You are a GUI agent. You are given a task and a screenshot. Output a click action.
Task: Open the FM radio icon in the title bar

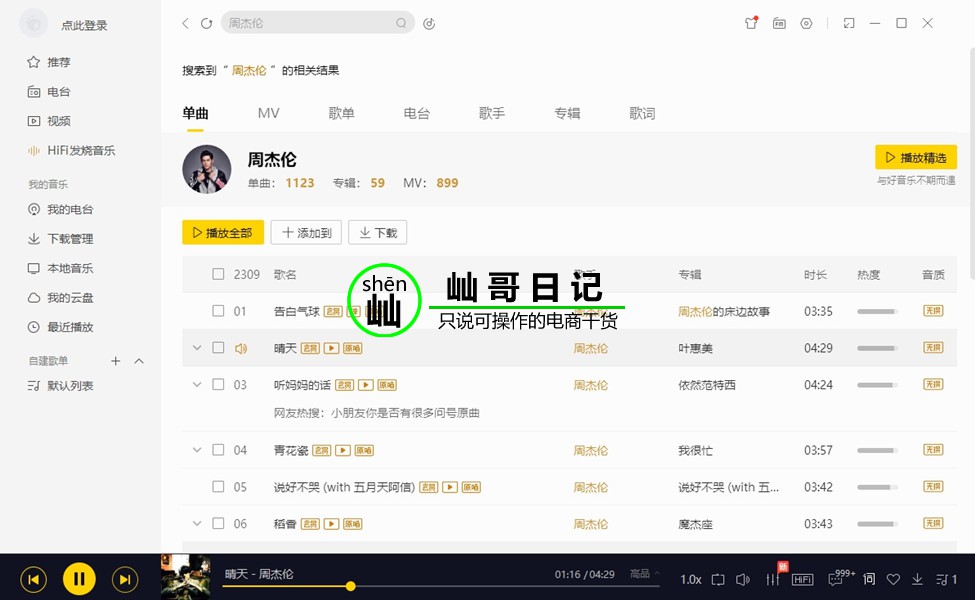pyautogui.click(x=779, y=24)
